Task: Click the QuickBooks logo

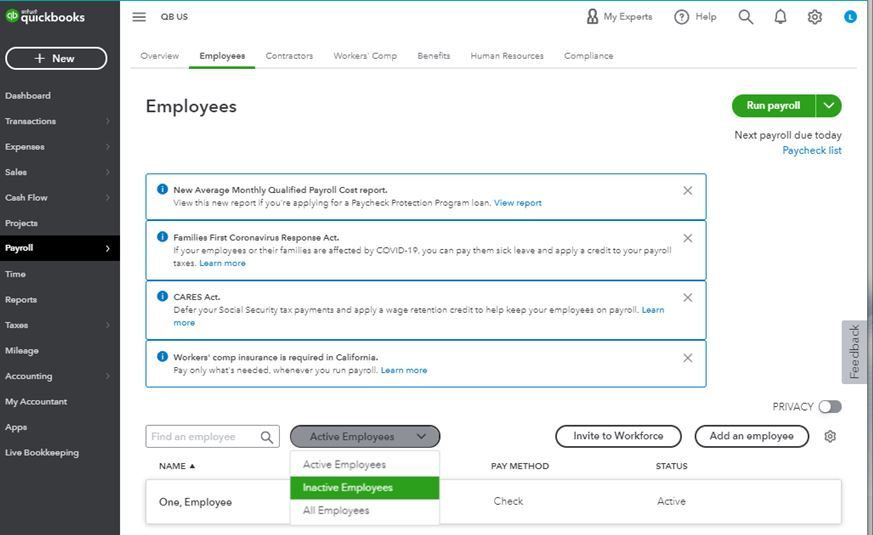Action: point(45,16)
